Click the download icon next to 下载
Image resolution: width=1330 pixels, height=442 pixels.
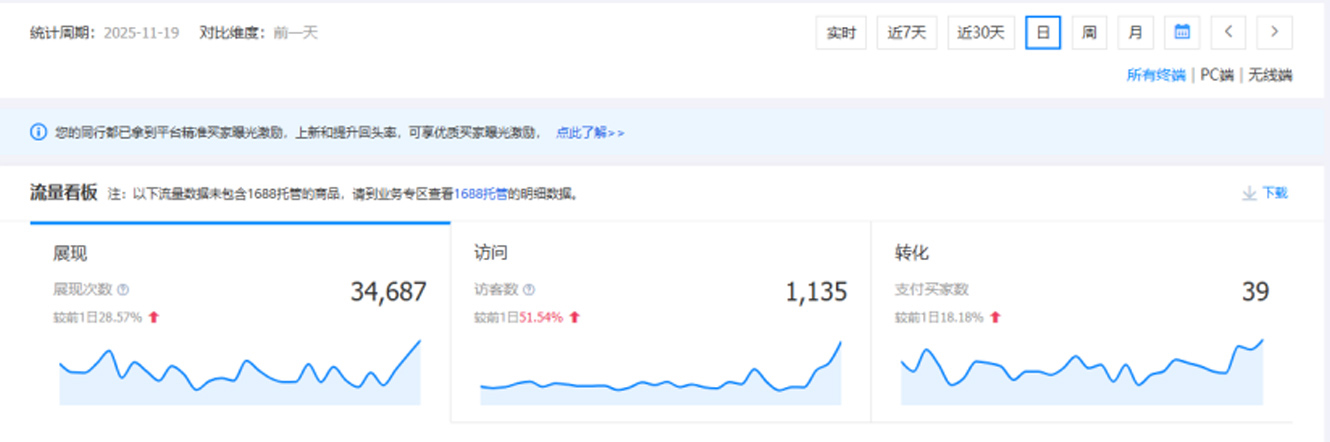click(1248, 193)
